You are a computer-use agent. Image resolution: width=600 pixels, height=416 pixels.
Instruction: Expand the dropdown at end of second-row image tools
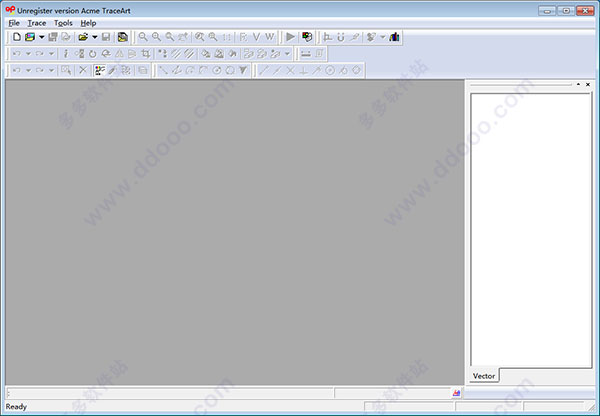click(287, 54)
